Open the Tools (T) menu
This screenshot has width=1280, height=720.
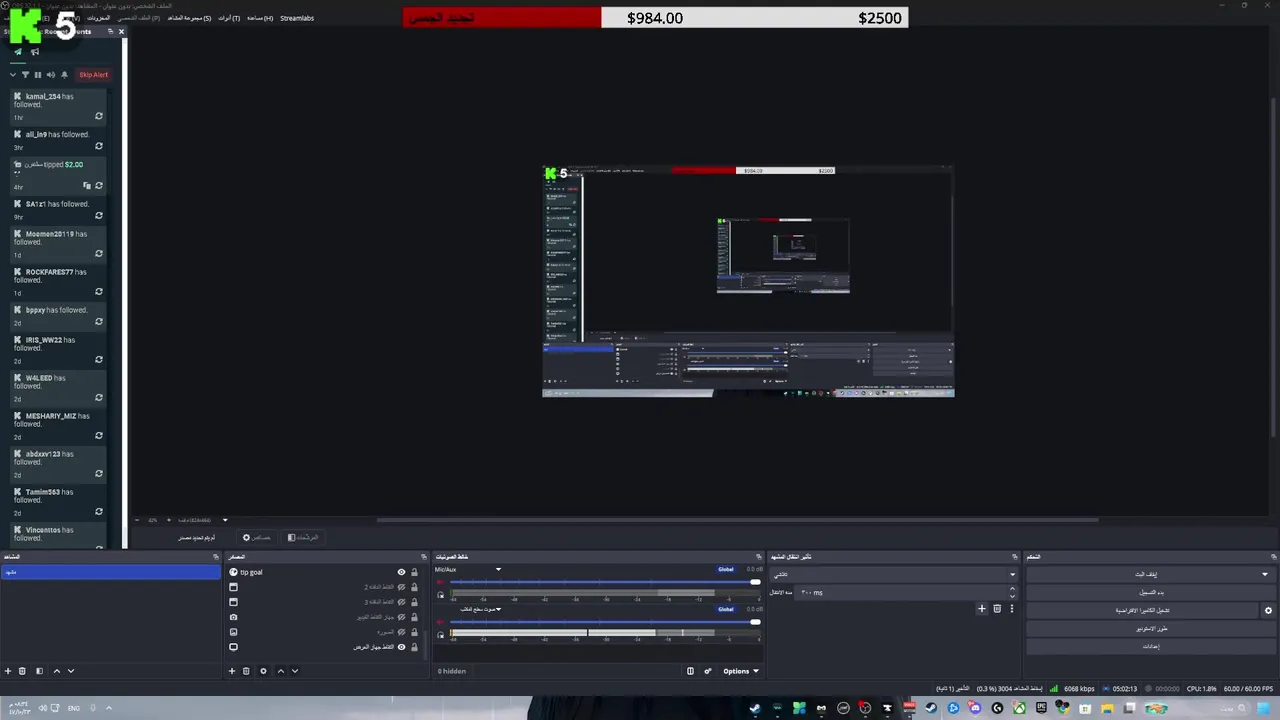point(229,18)
